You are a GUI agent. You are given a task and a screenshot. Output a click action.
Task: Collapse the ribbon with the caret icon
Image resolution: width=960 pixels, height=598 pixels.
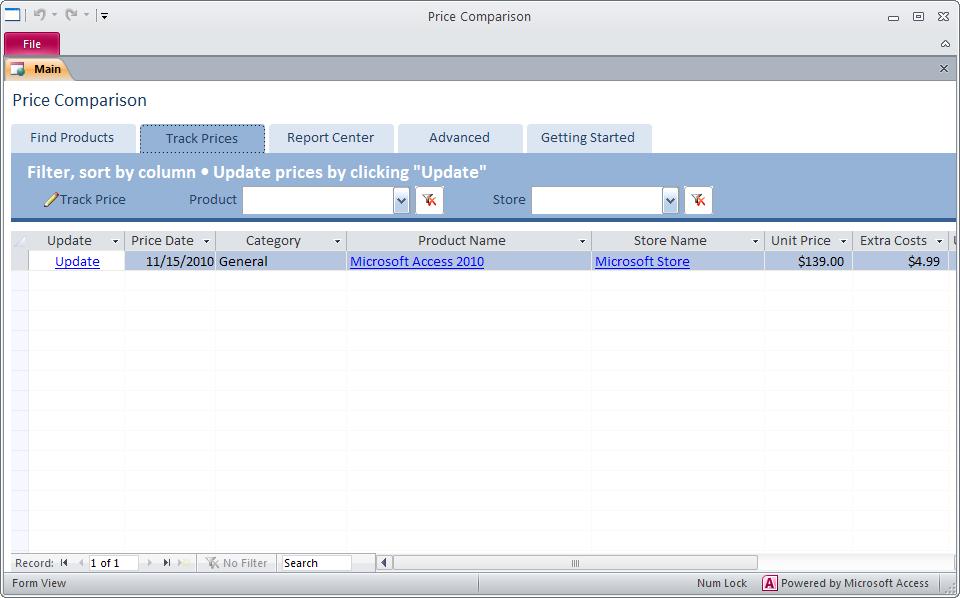tap(945, 43)
